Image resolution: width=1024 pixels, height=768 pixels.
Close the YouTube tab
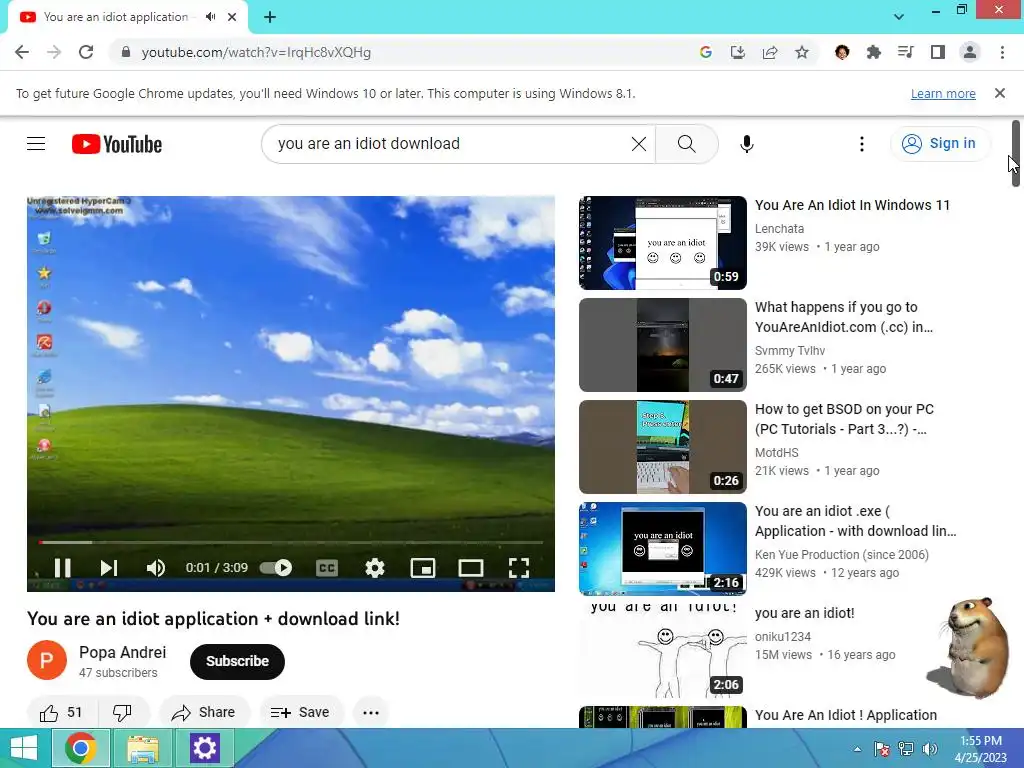[x=232, y=17]
